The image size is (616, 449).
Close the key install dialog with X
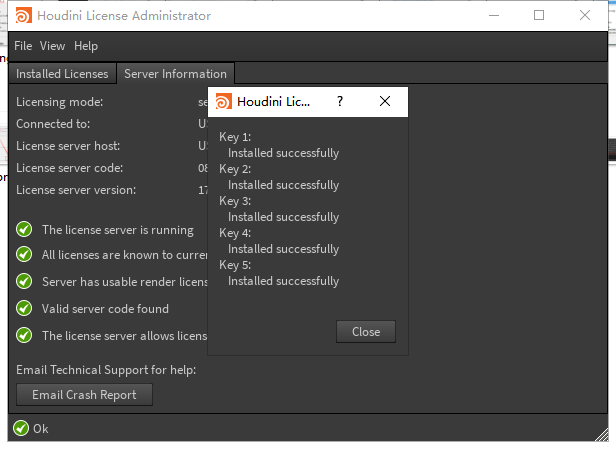point(385,102)
